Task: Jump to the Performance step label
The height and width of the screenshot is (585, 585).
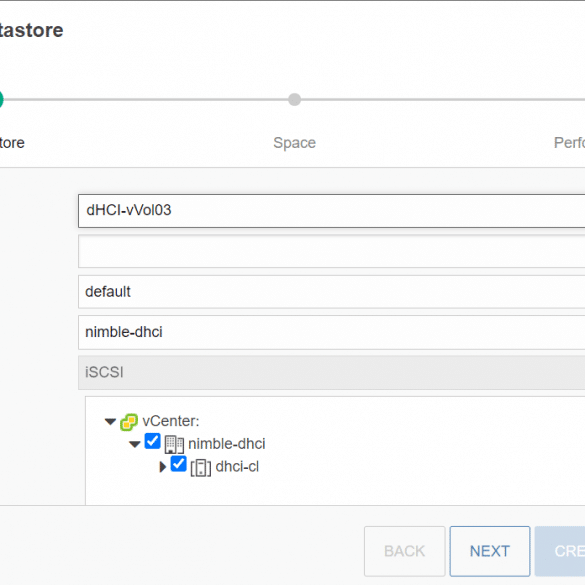Action: tap(569, 143)
